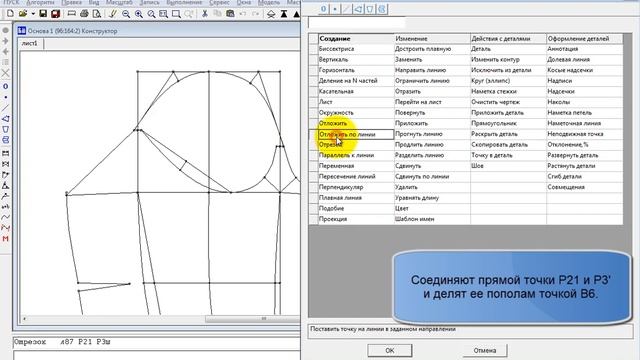Click the 0 icon in dialog toolbar
640x360 pixels.
(323, 9)
